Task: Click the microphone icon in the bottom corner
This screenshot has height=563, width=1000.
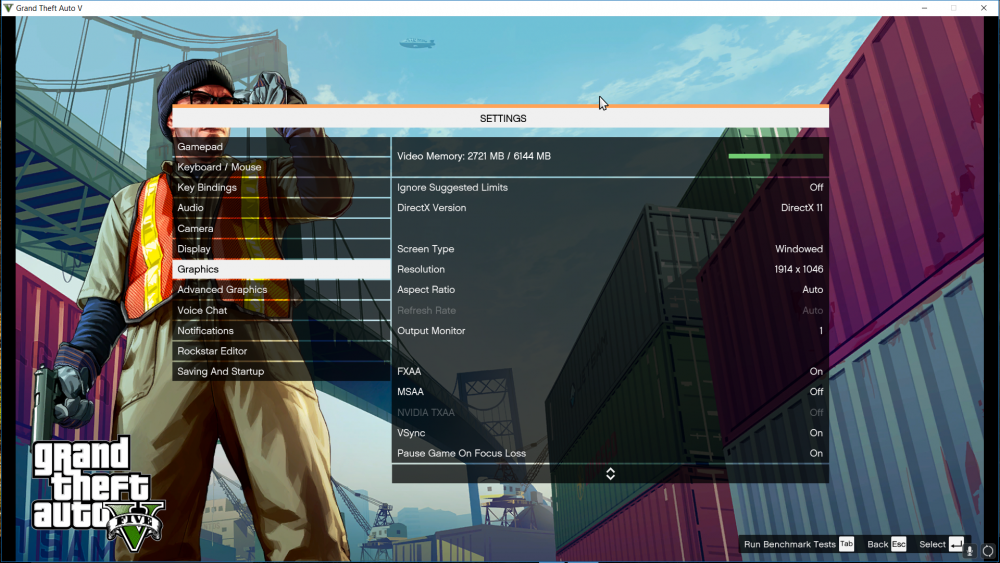Action: (970, 550)
